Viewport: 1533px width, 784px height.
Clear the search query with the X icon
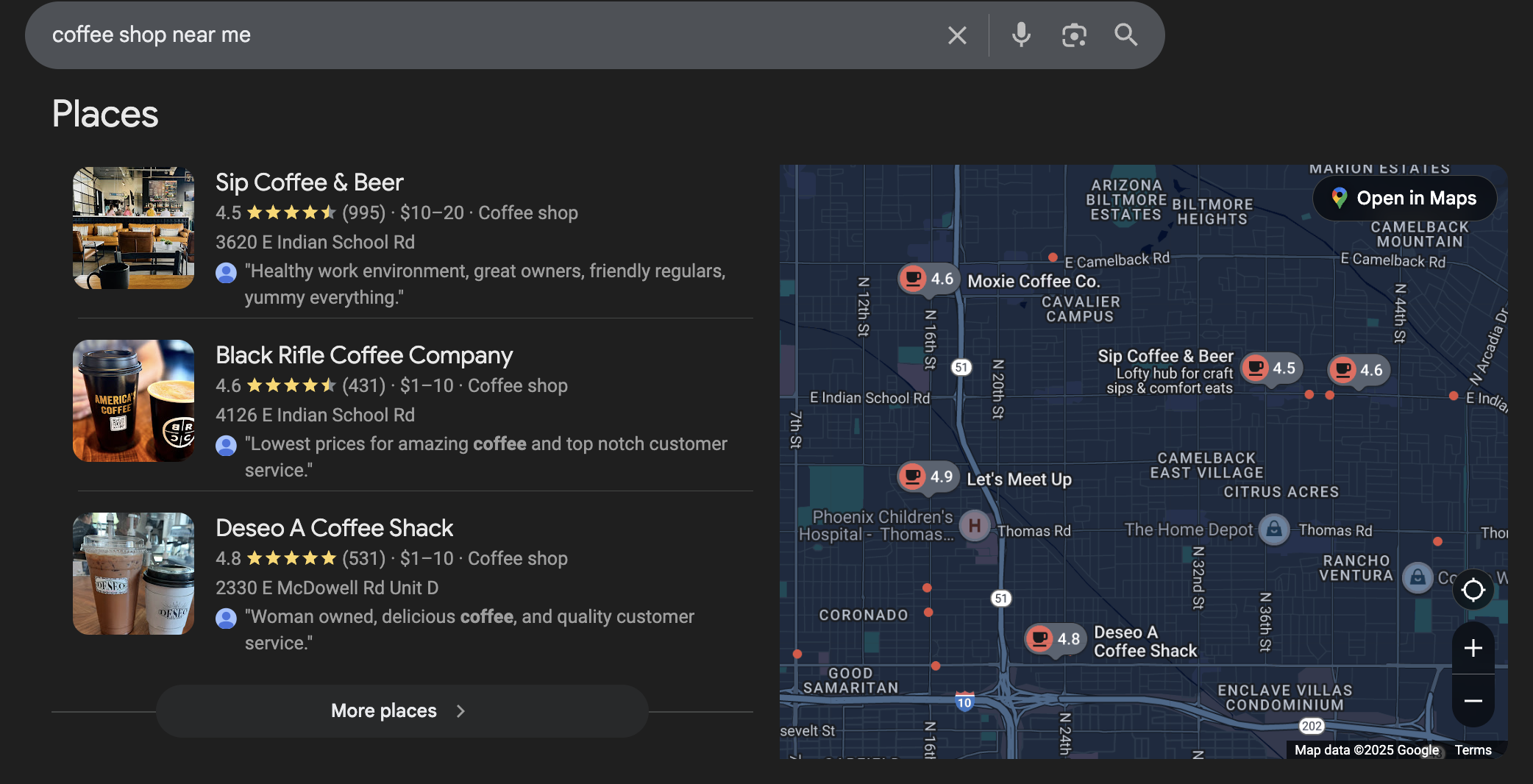(x=956, y=35)
